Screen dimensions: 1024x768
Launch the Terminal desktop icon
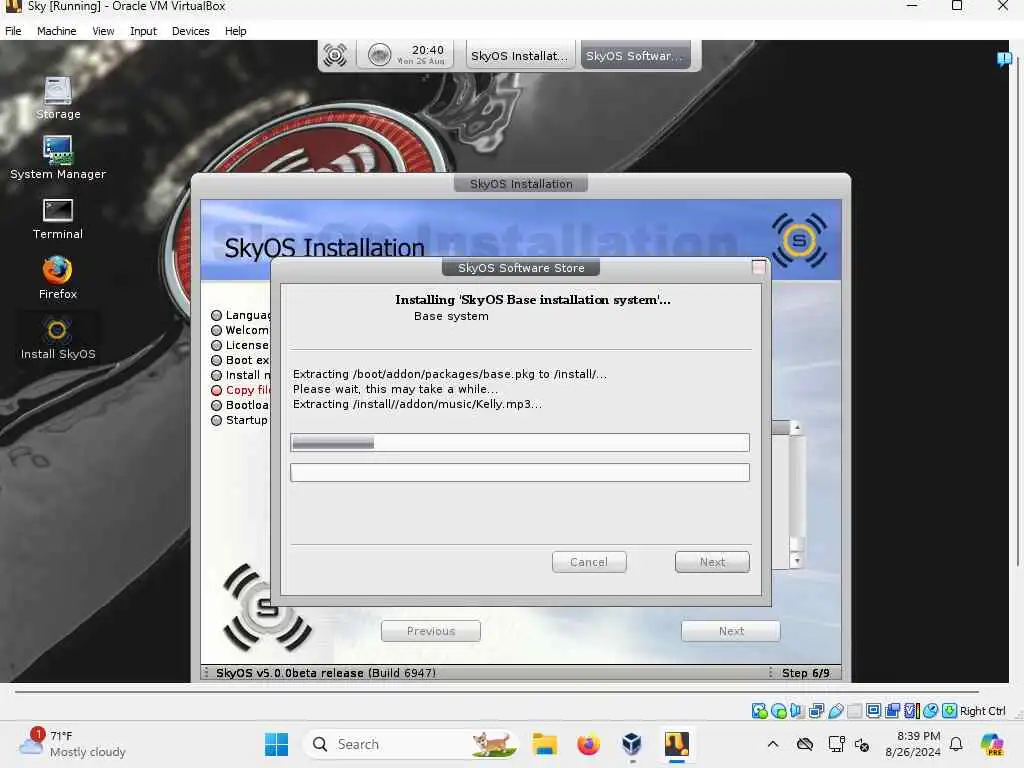tap(57, 219)
